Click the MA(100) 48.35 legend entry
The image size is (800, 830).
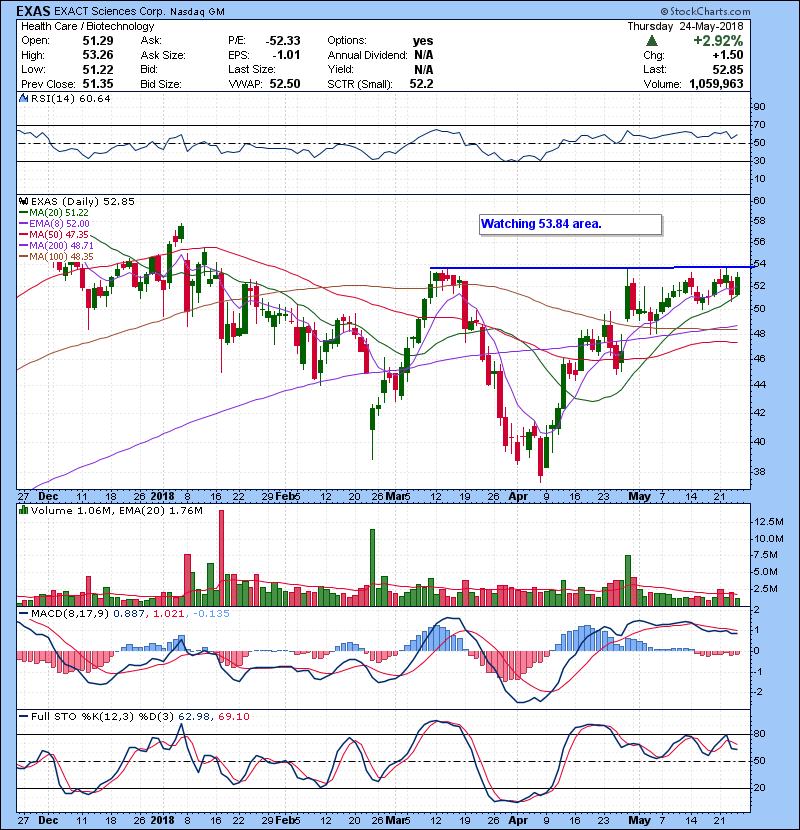tap(56, 257)
